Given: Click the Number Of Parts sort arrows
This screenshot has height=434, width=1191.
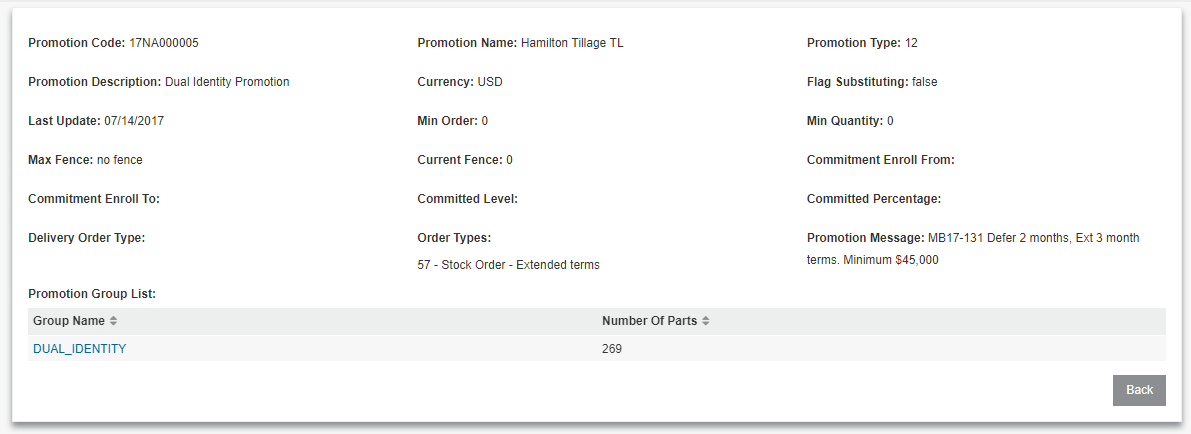Looking at the screenshot, I should coord(706,322).
